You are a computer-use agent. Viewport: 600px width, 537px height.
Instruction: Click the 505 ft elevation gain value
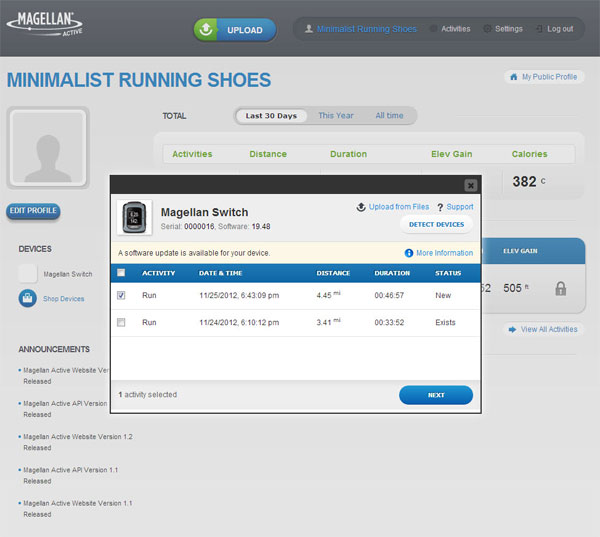point(516,288)
